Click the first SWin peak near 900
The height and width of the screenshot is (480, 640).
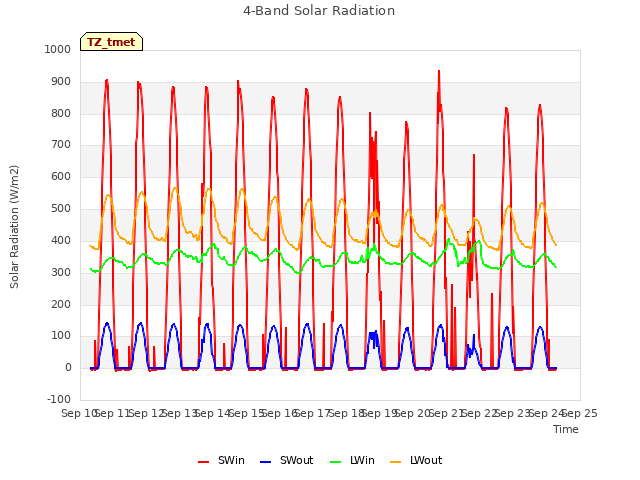pos(107,80)
